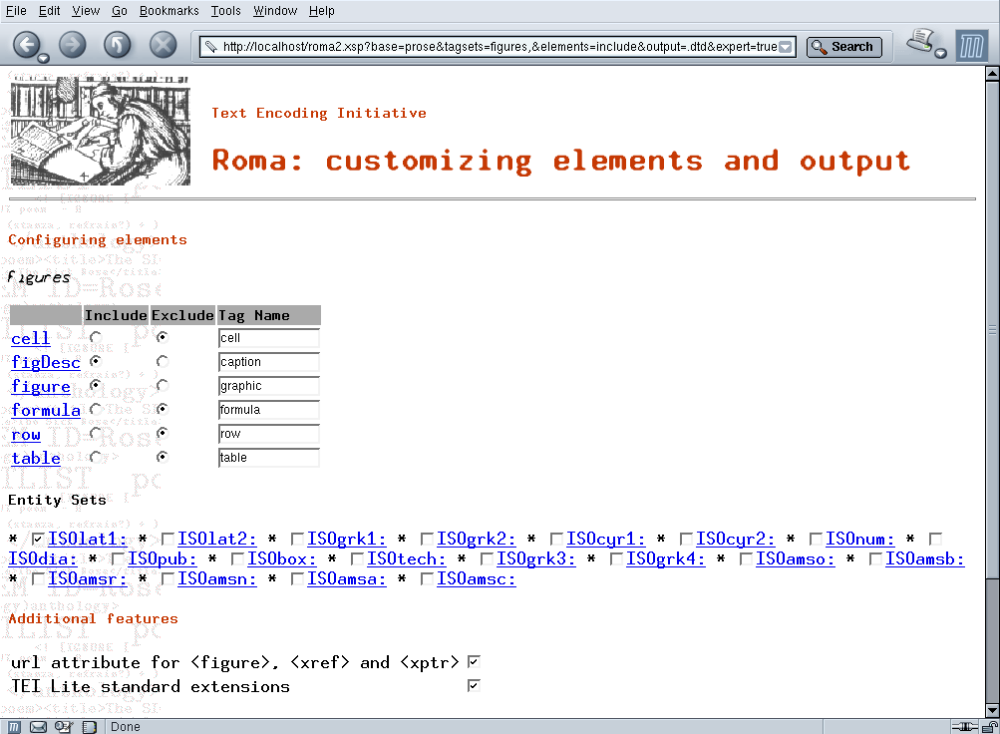The width and height of the screenshot is (1000, 734).
Task: Toggle TEI Lite standard extensions checkbox
Action: [x=474, y=686]
